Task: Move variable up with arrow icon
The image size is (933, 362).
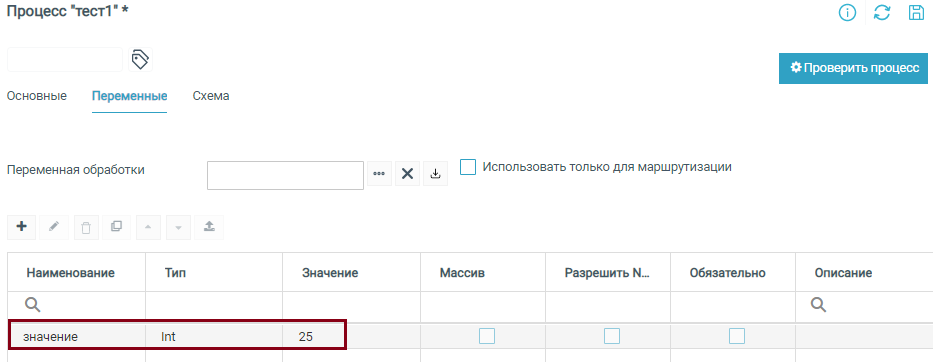Action: point(148,227)
